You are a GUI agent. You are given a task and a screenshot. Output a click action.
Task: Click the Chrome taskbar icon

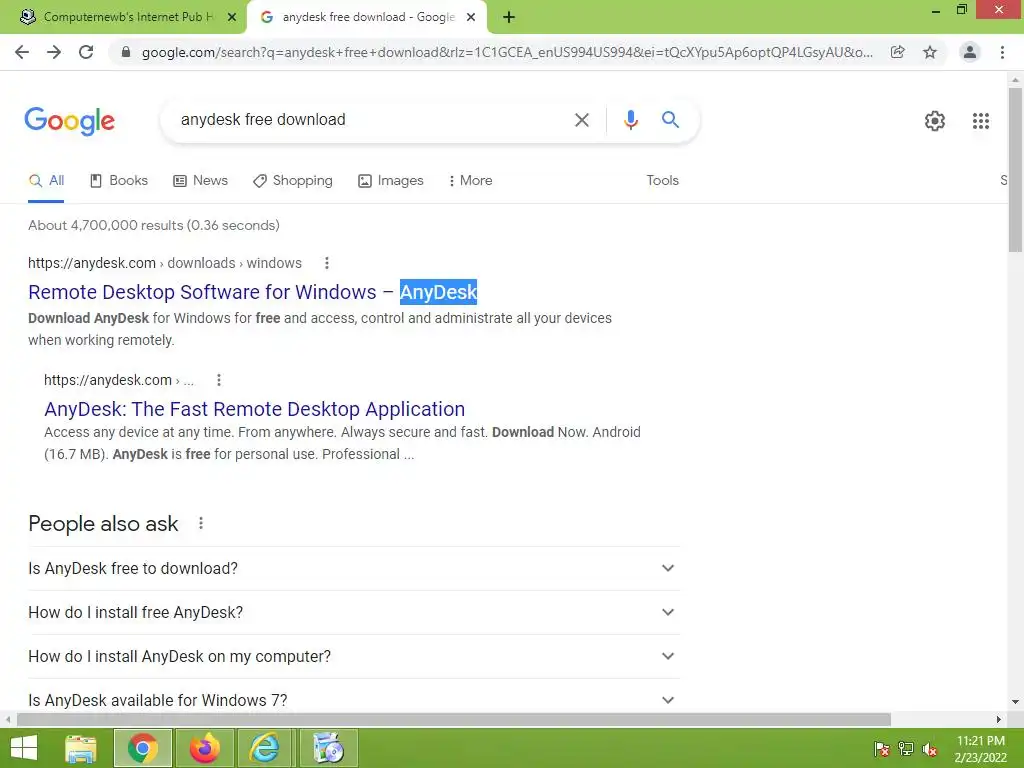(143, 748)
